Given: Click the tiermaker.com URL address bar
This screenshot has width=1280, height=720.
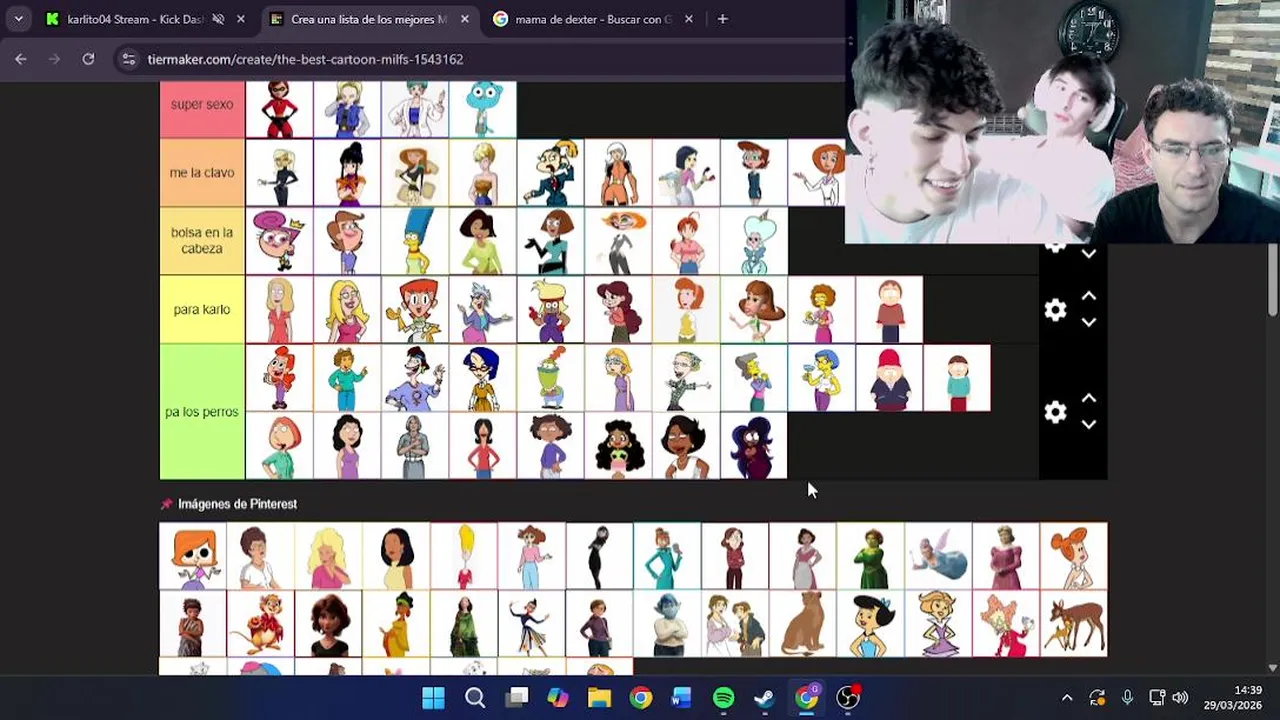Looking at the screenshot, I should (x=305, y=59).
